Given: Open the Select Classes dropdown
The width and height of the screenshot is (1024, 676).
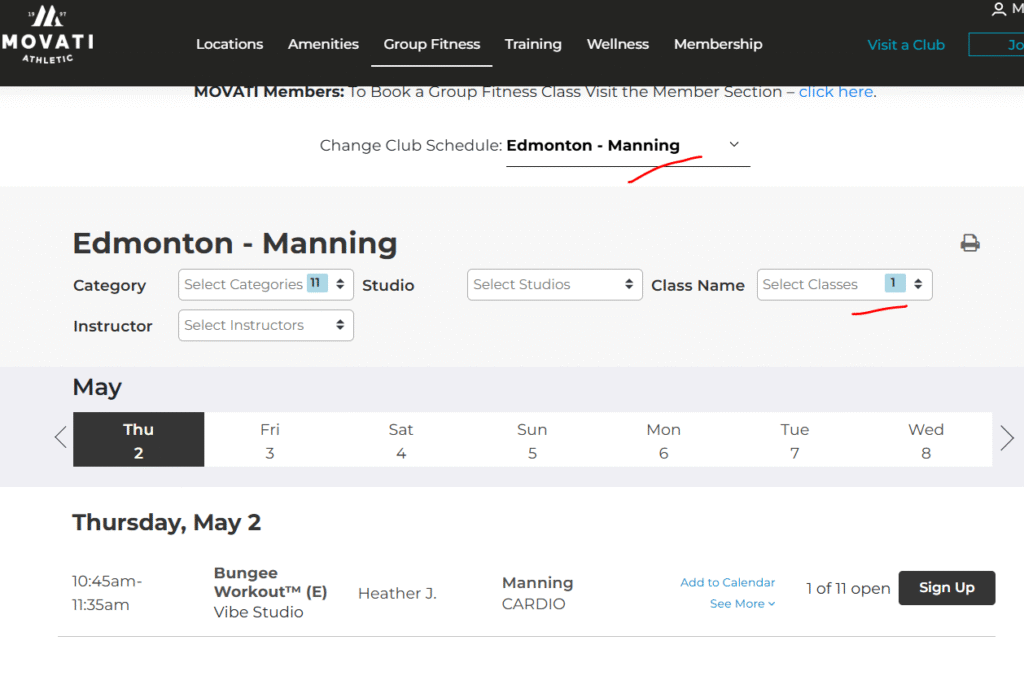Looking at the screenshot, I should (844, 285).
